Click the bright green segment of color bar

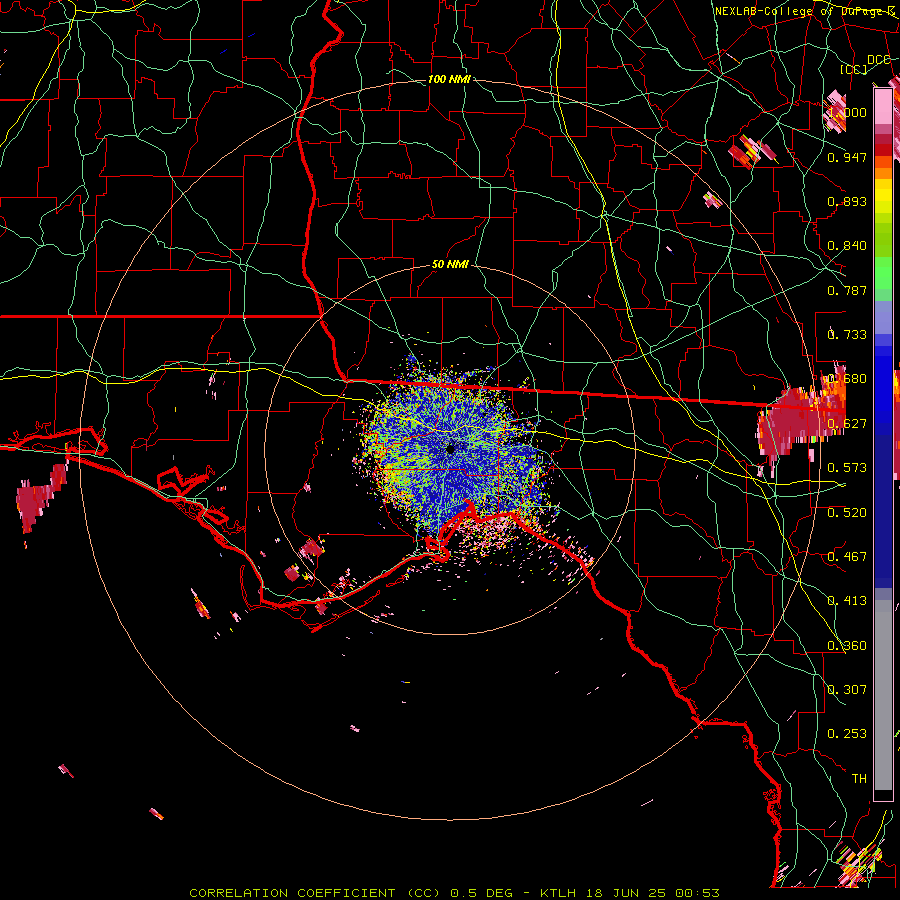pyautogui.click(x=883, y=273)
